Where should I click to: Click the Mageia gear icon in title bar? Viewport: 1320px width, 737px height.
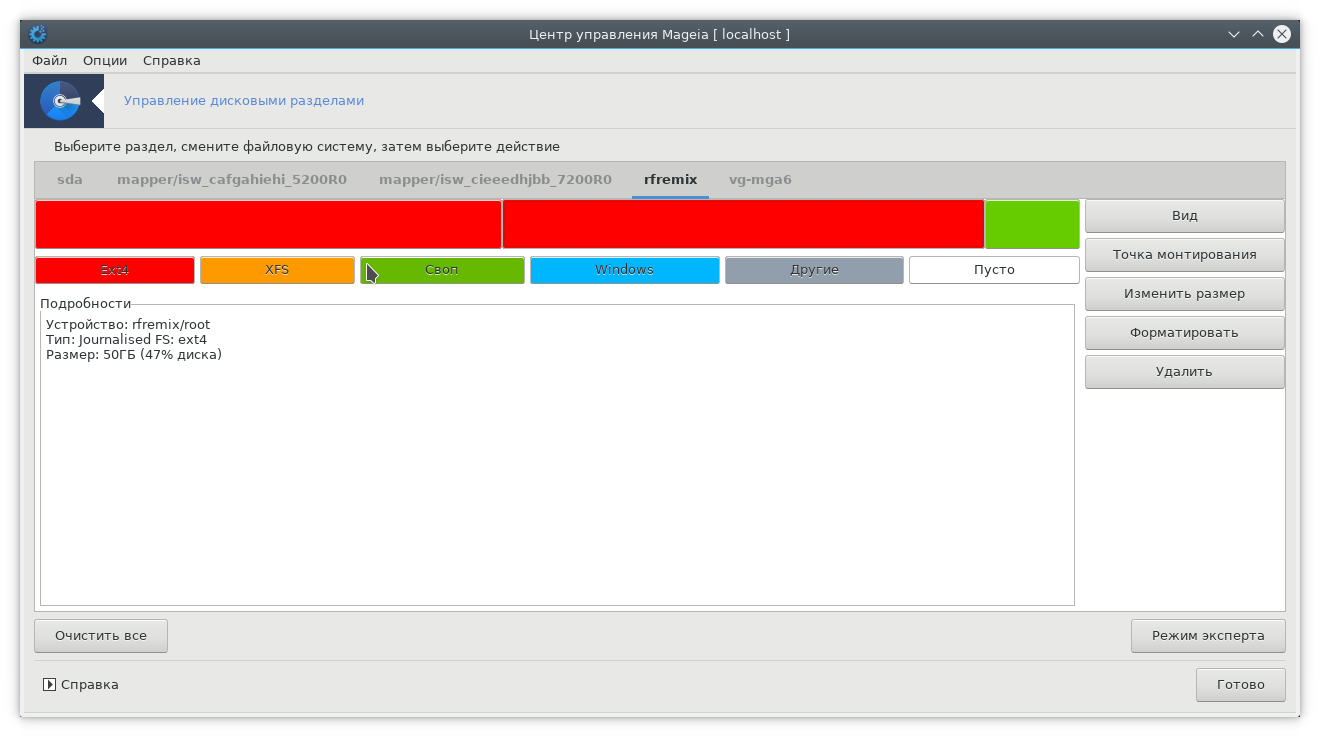[x=38, y=34]
